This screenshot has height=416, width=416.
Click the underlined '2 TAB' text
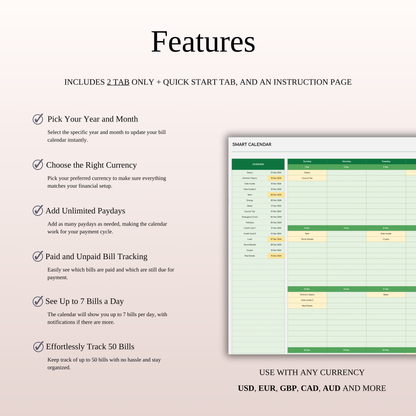point(118,82)
